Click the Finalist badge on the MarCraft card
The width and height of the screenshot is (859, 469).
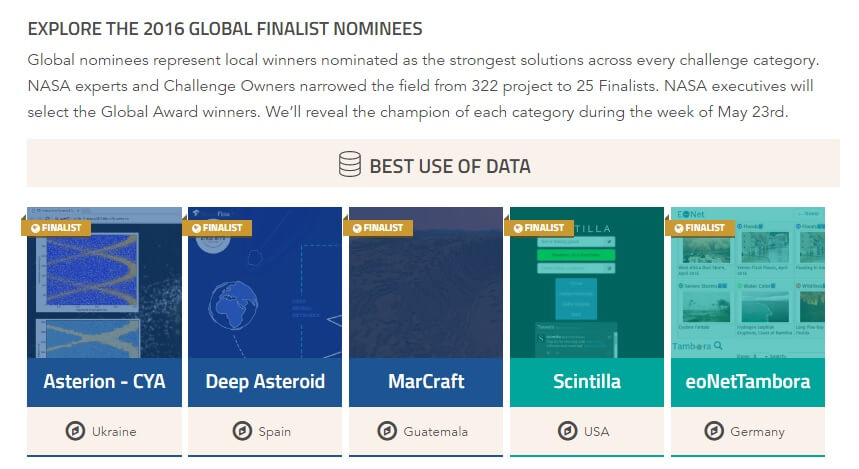click(x=378, y=227)
